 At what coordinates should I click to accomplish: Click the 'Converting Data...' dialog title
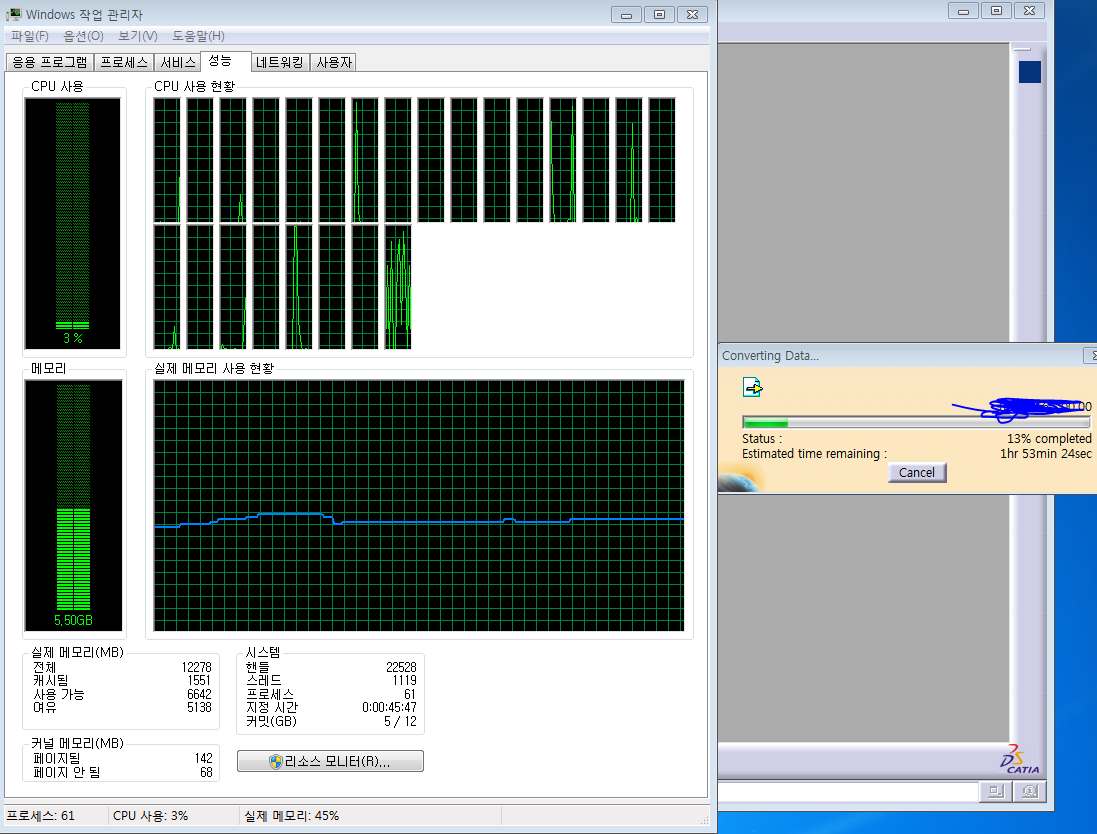click(x=770, y=355)
